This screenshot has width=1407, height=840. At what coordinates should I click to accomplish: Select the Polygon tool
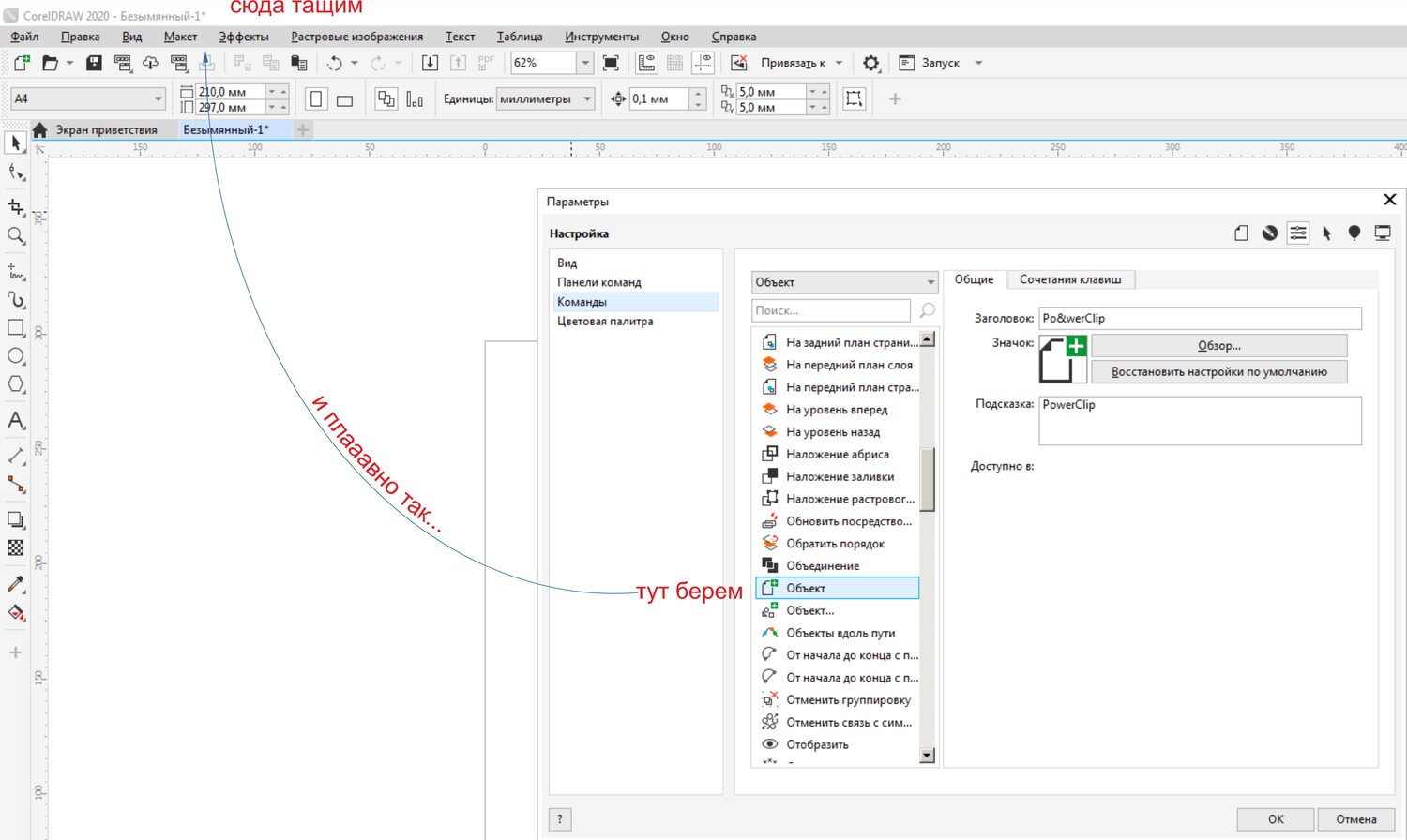[15, 384]
